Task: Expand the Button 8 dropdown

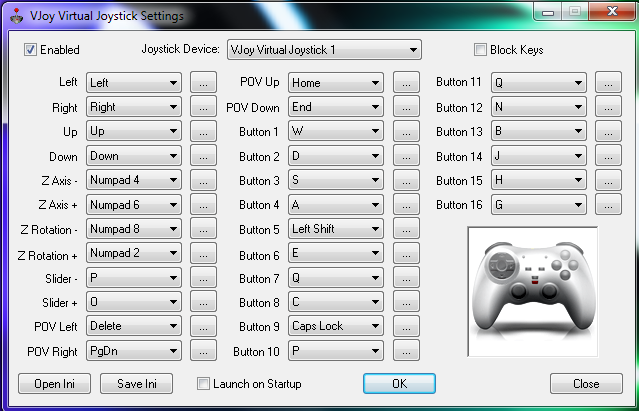Action: click(336, 302)
